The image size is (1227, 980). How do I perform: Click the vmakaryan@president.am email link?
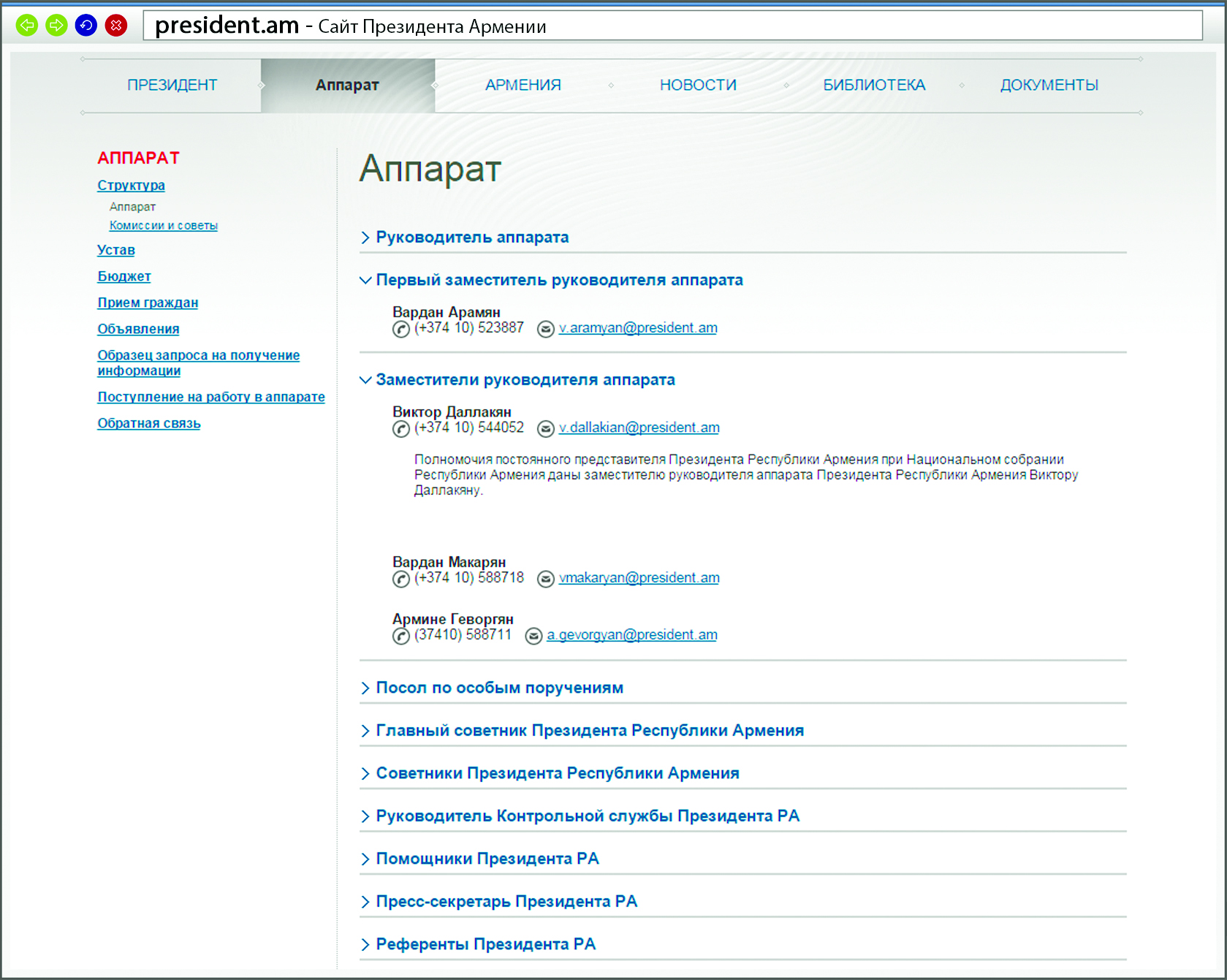tap(639, 578)
